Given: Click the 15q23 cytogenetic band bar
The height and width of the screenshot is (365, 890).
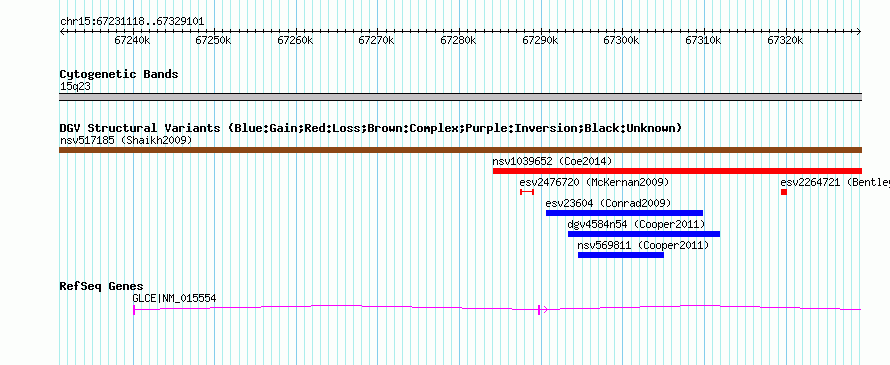Looking at the screenshot, I should pyautogui.click(x=460, y=97).
